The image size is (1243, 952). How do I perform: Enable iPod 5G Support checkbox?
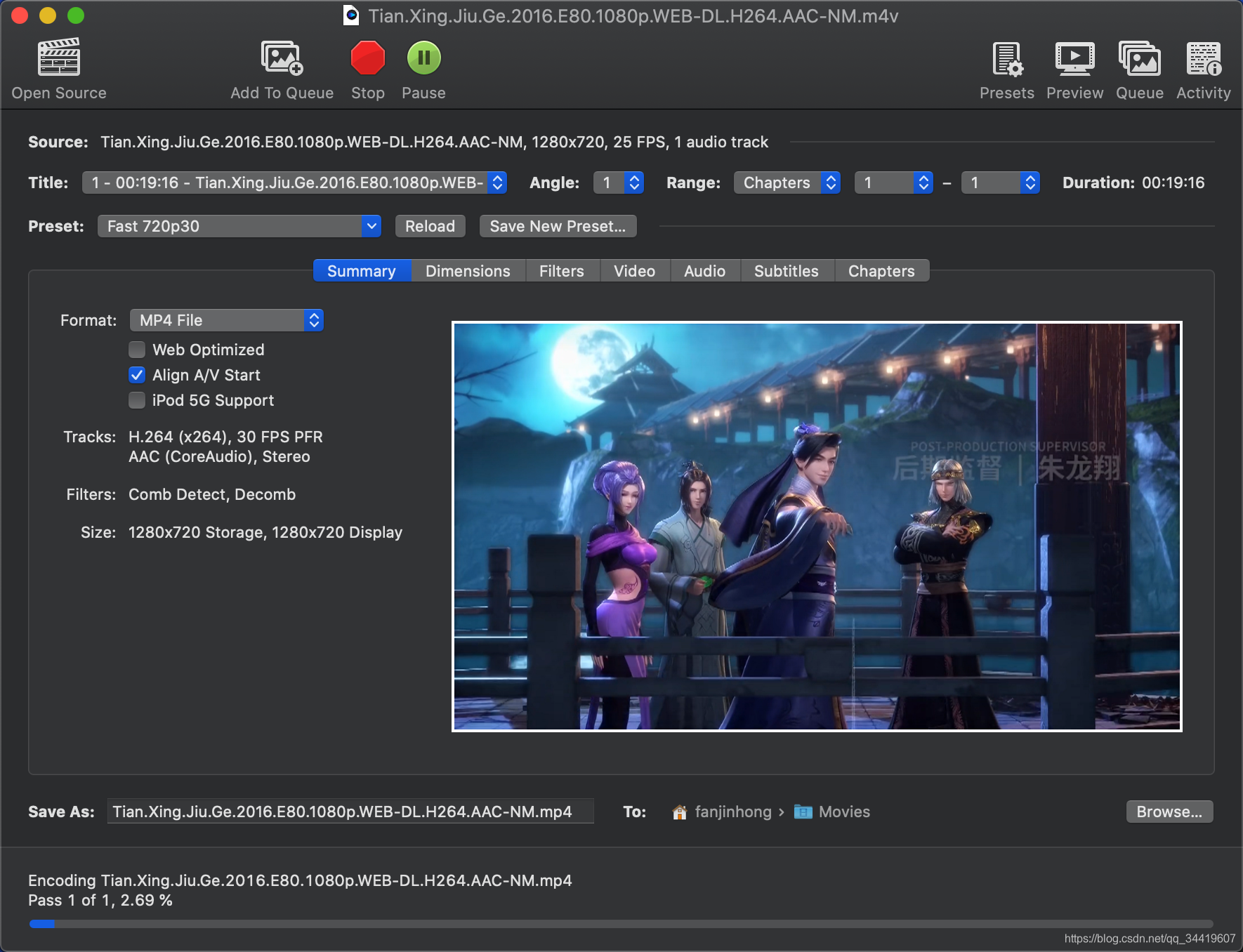[x=137, y=400]
